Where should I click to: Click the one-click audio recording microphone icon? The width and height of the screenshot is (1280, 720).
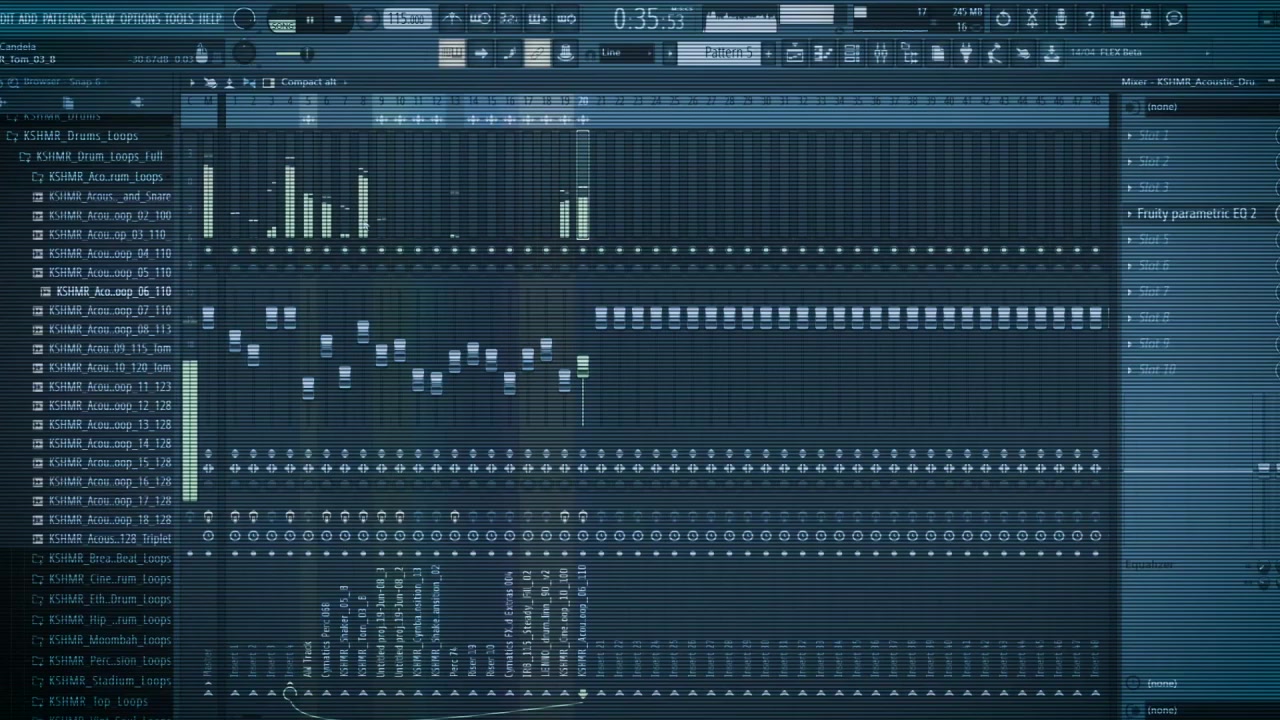1061,19
